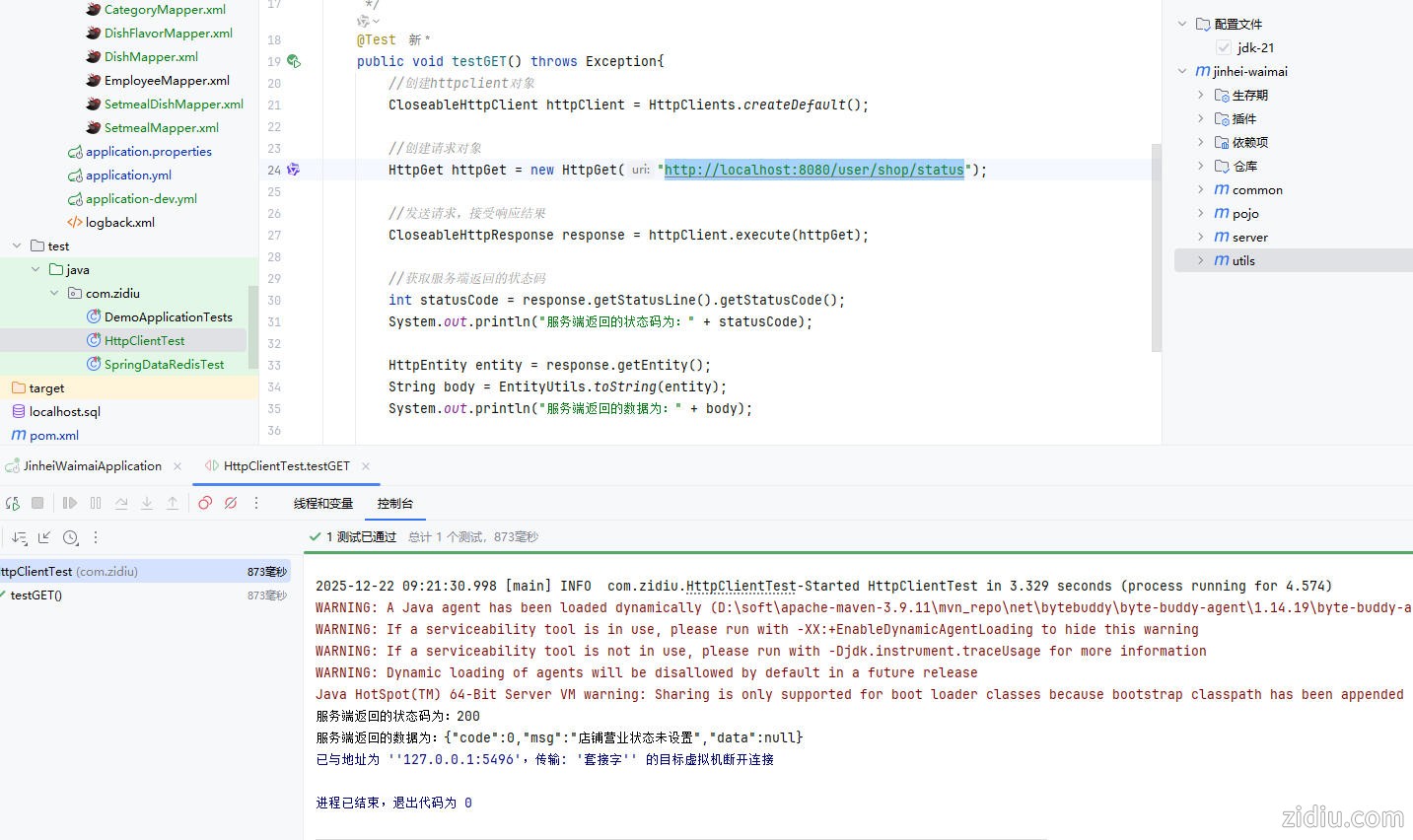Click the Step Over icon
The image size is (1413, 840).
[x=121, y=503]
